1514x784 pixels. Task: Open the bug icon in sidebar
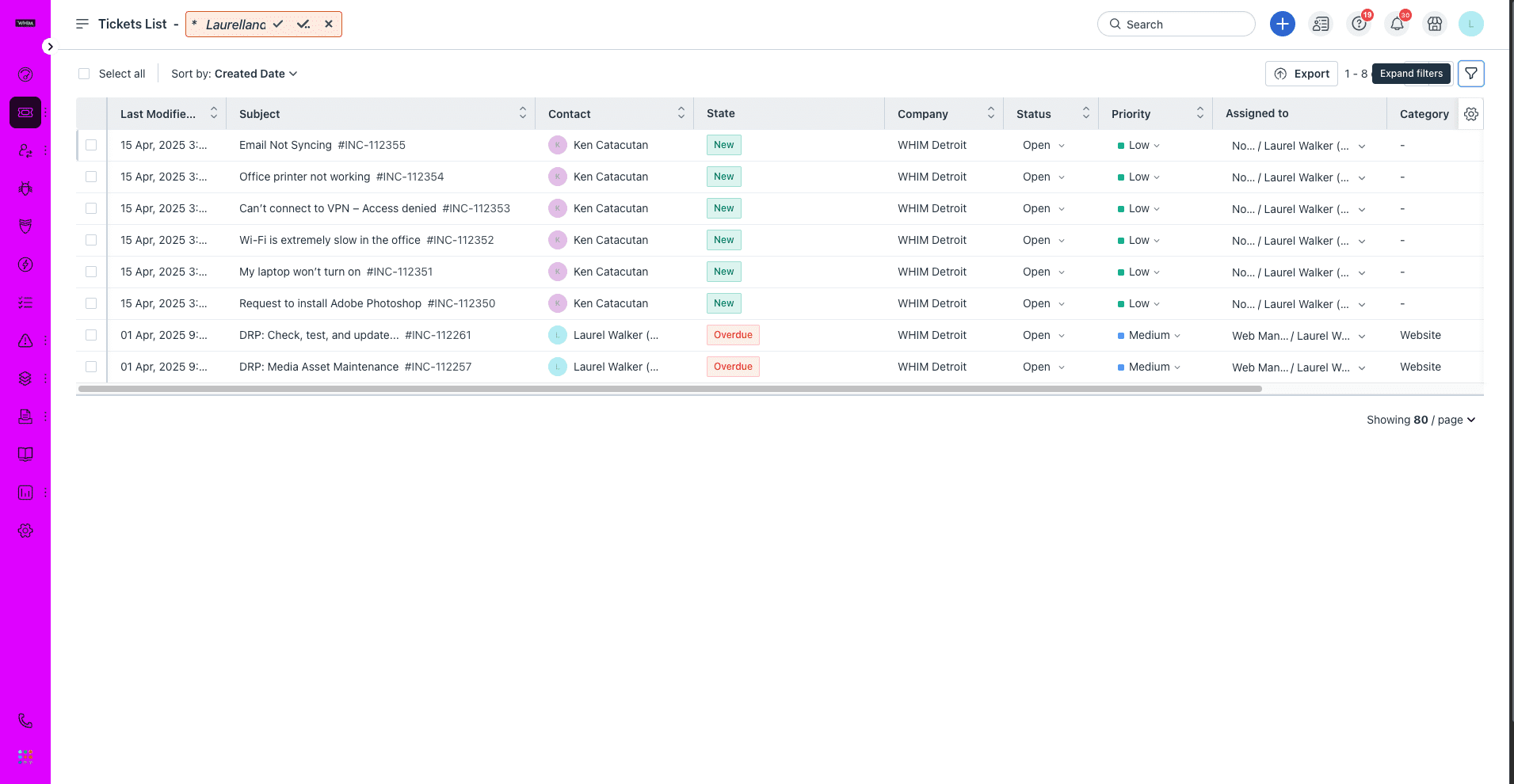click(25, 188)
